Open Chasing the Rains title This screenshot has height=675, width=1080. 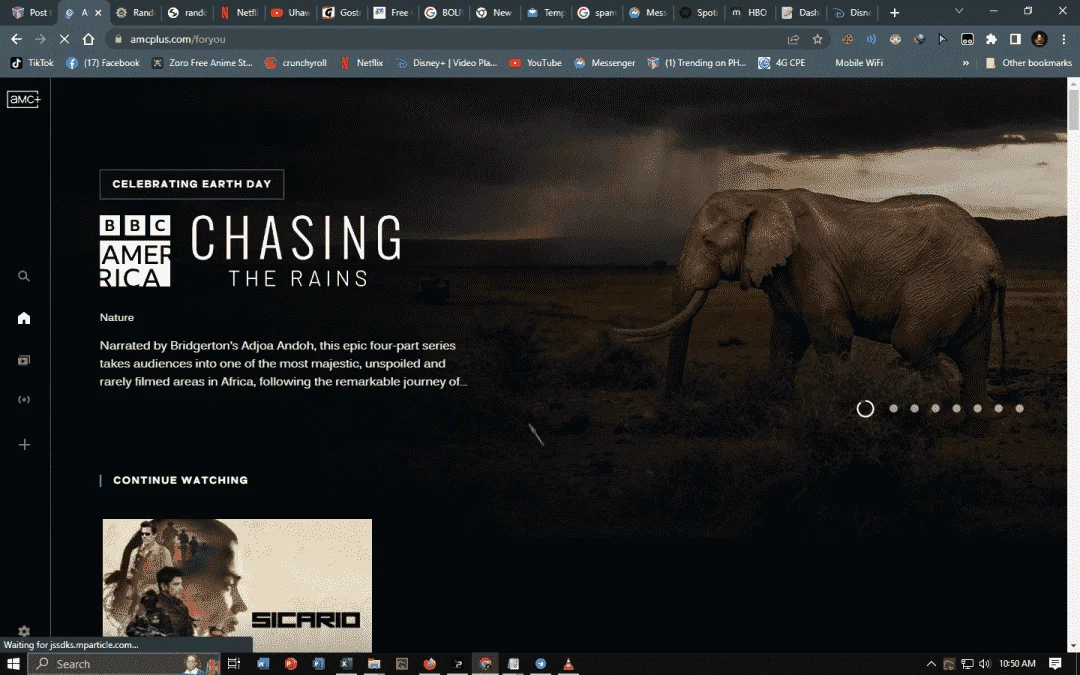coord(296,250)
